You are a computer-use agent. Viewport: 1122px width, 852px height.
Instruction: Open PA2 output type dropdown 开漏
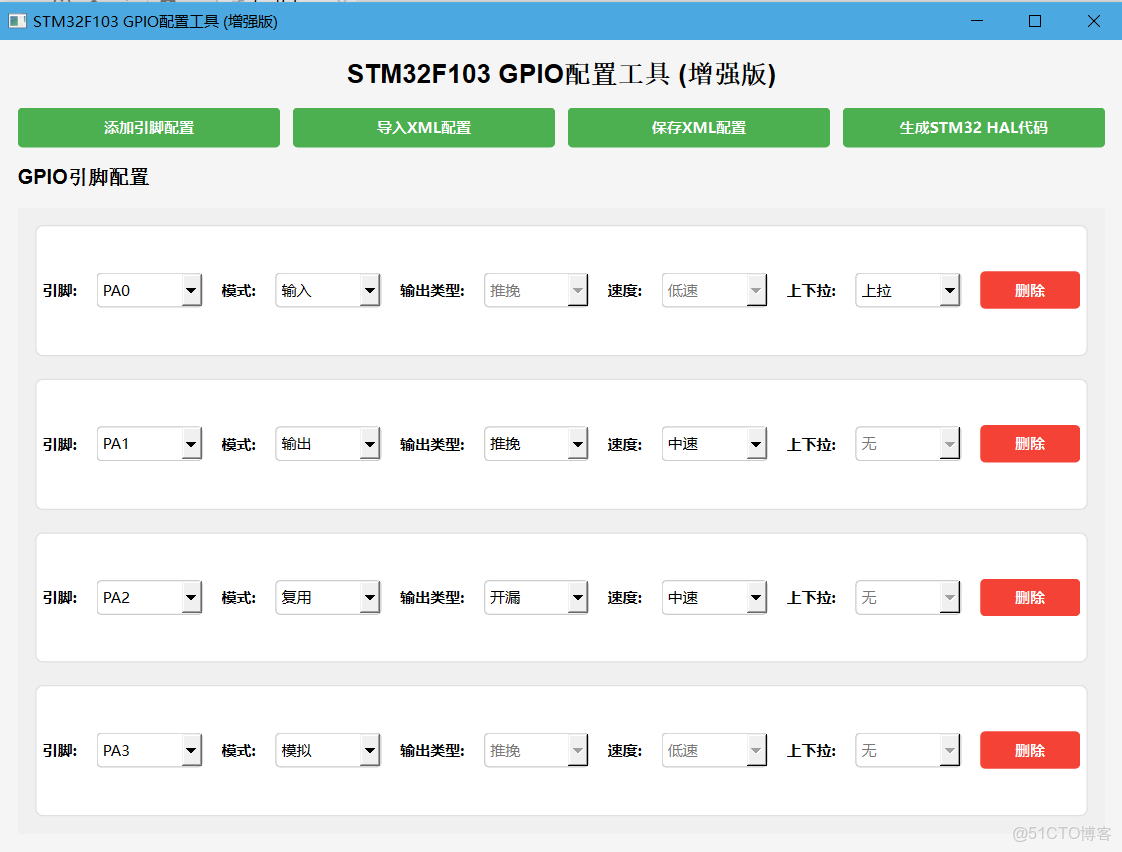point(536,597)
